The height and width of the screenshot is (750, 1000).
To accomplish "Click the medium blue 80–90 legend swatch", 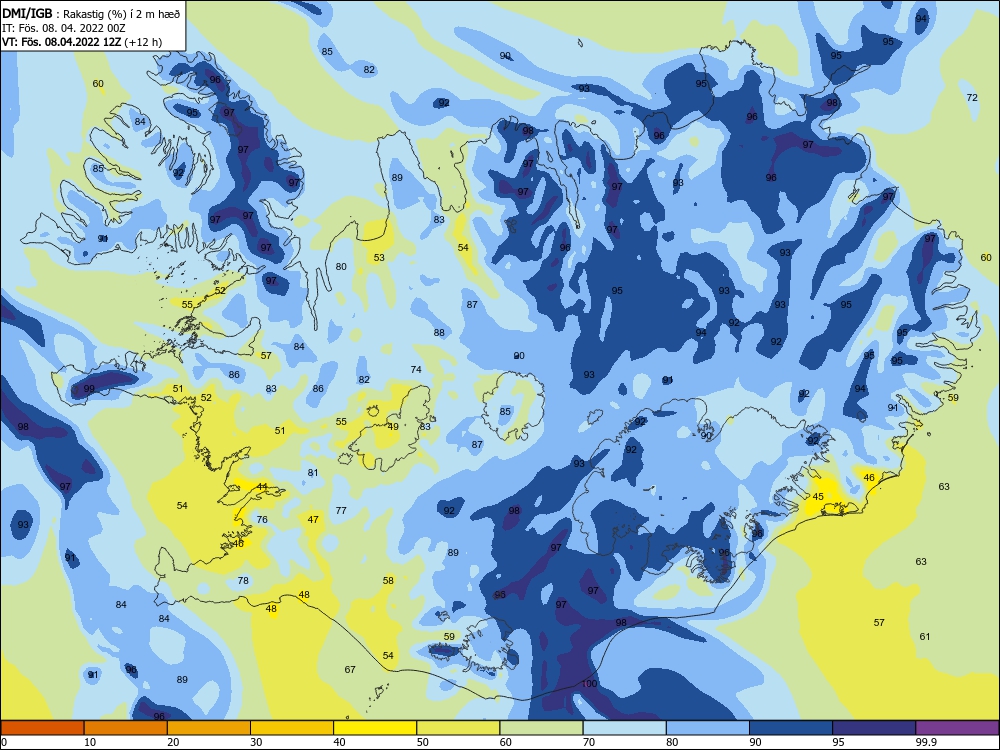I will pyautogui.click(x=708, y=728).
